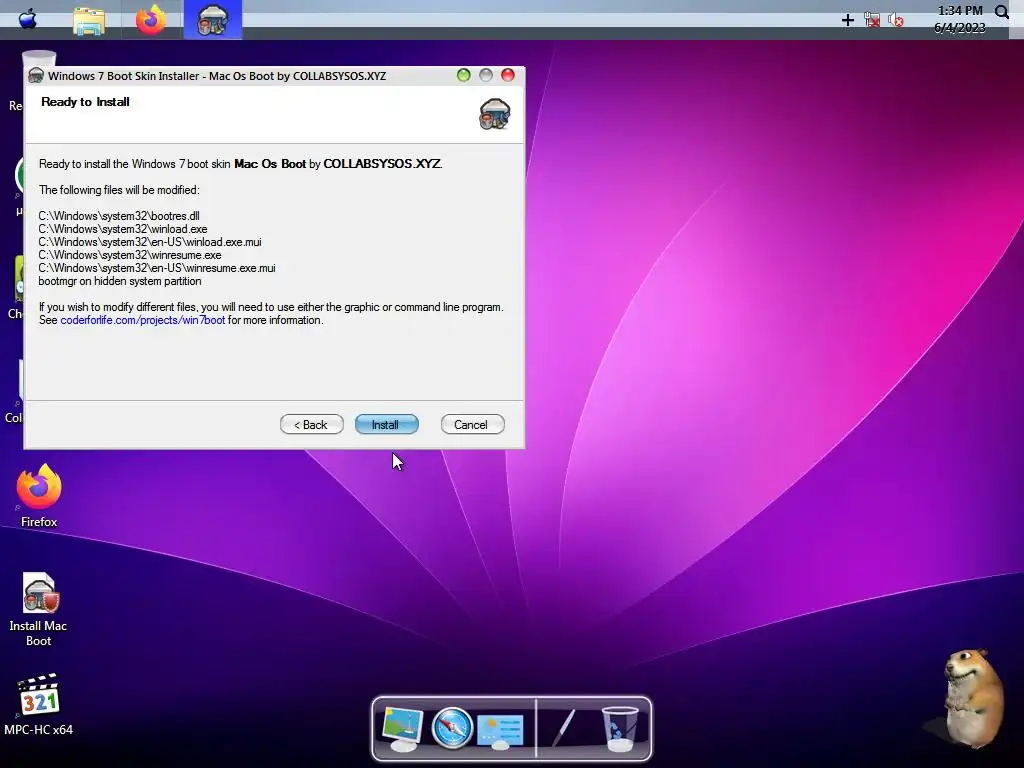Open the file explorer icon in the top bar

pos(89,21)
